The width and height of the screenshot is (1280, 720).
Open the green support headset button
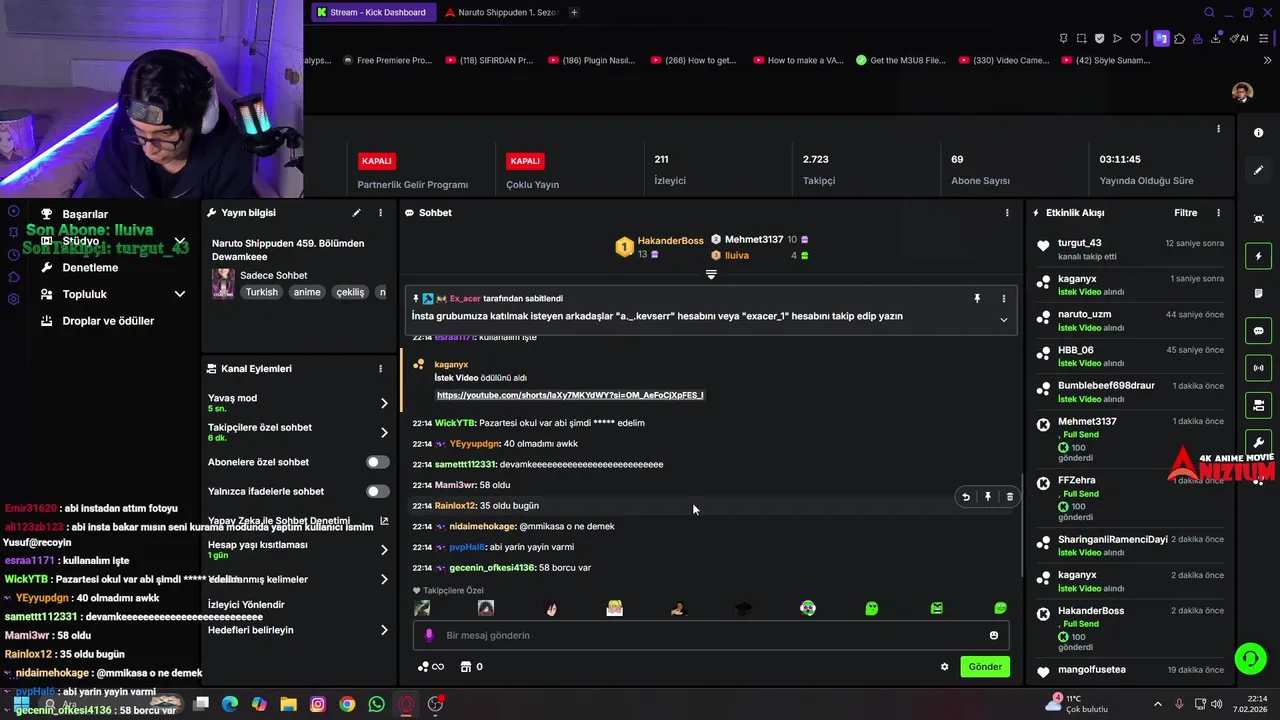tap(1250, 658)
